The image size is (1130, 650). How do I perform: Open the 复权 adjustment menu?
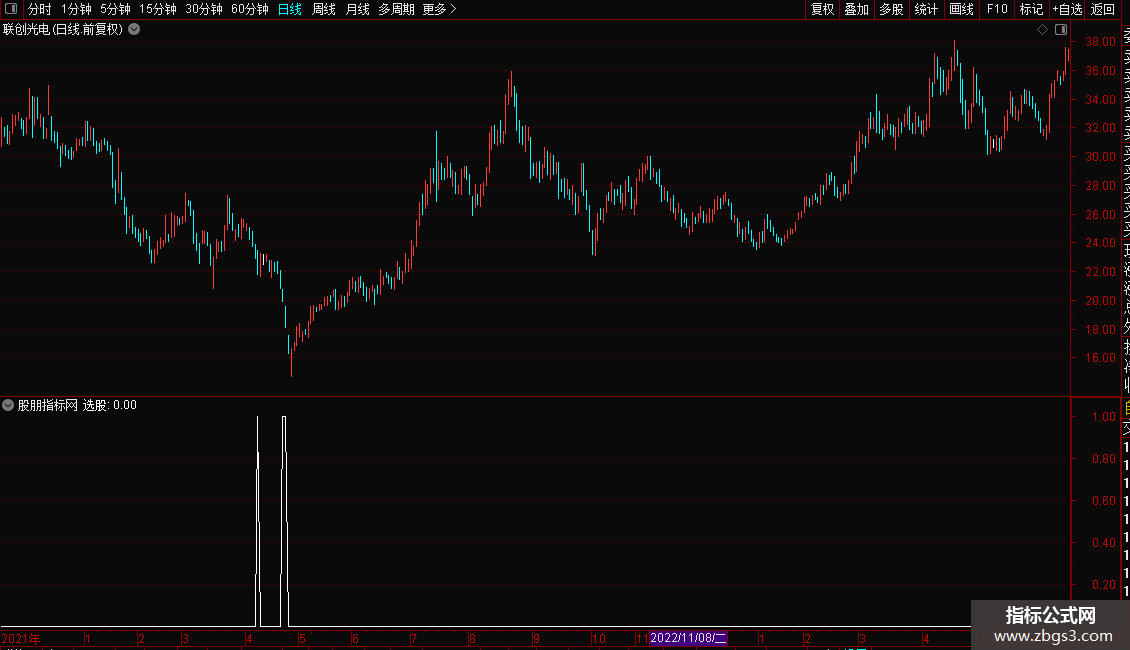point(822,9)
